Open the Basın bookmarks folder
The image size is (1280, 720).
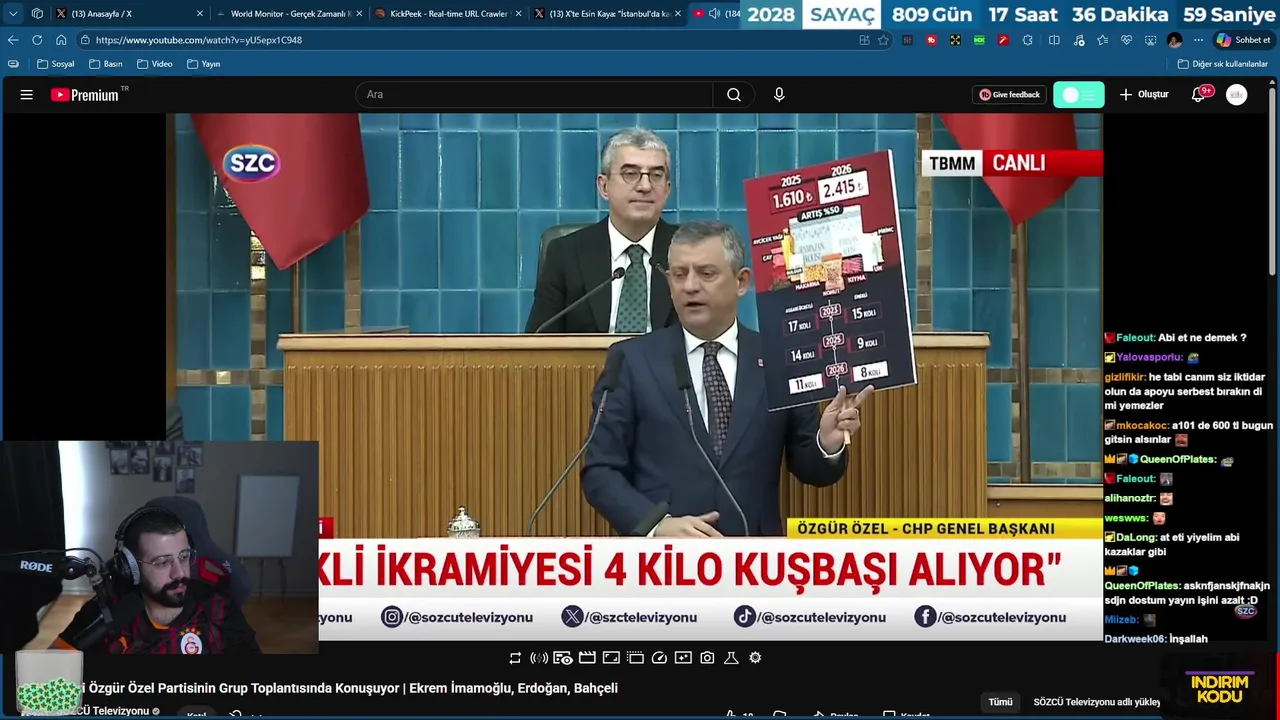[106, 64]
